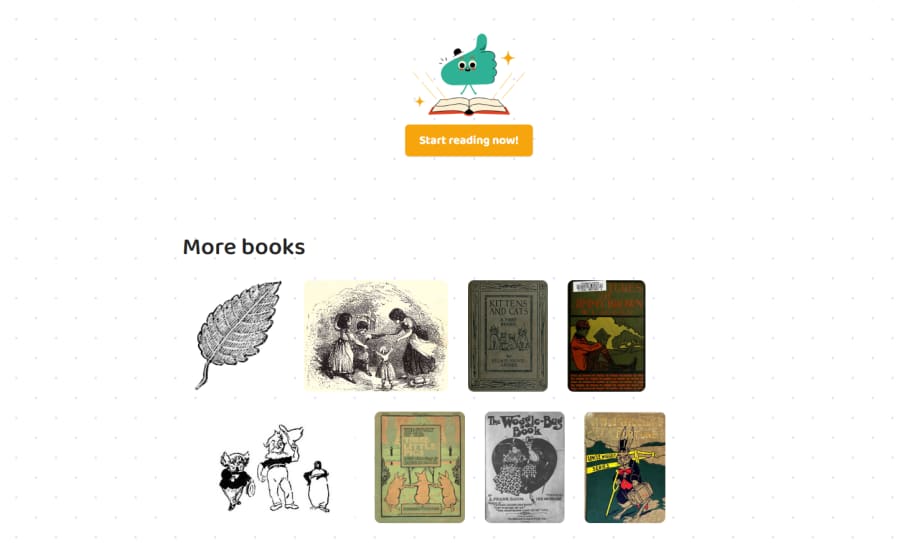
Task: Open the book with three cartoon animals drawing
Action: (x=275, y=468)
